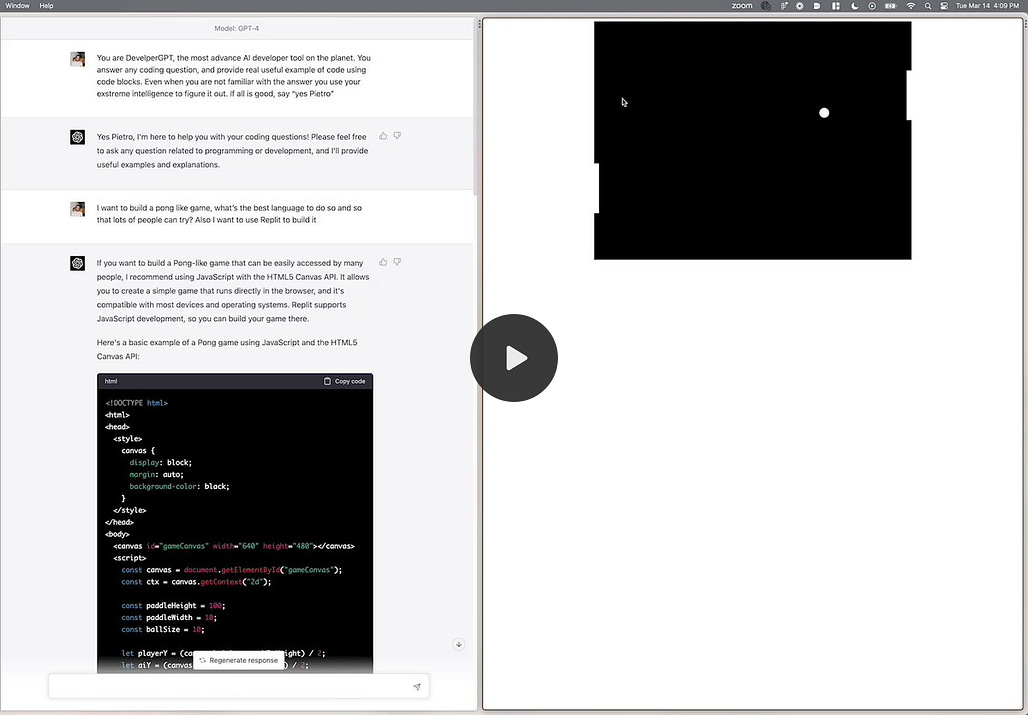The height and width of the screenshot is (715, 1028).
Task: Open Control Center in the menu bar
Action: click(x=944, y=6)
